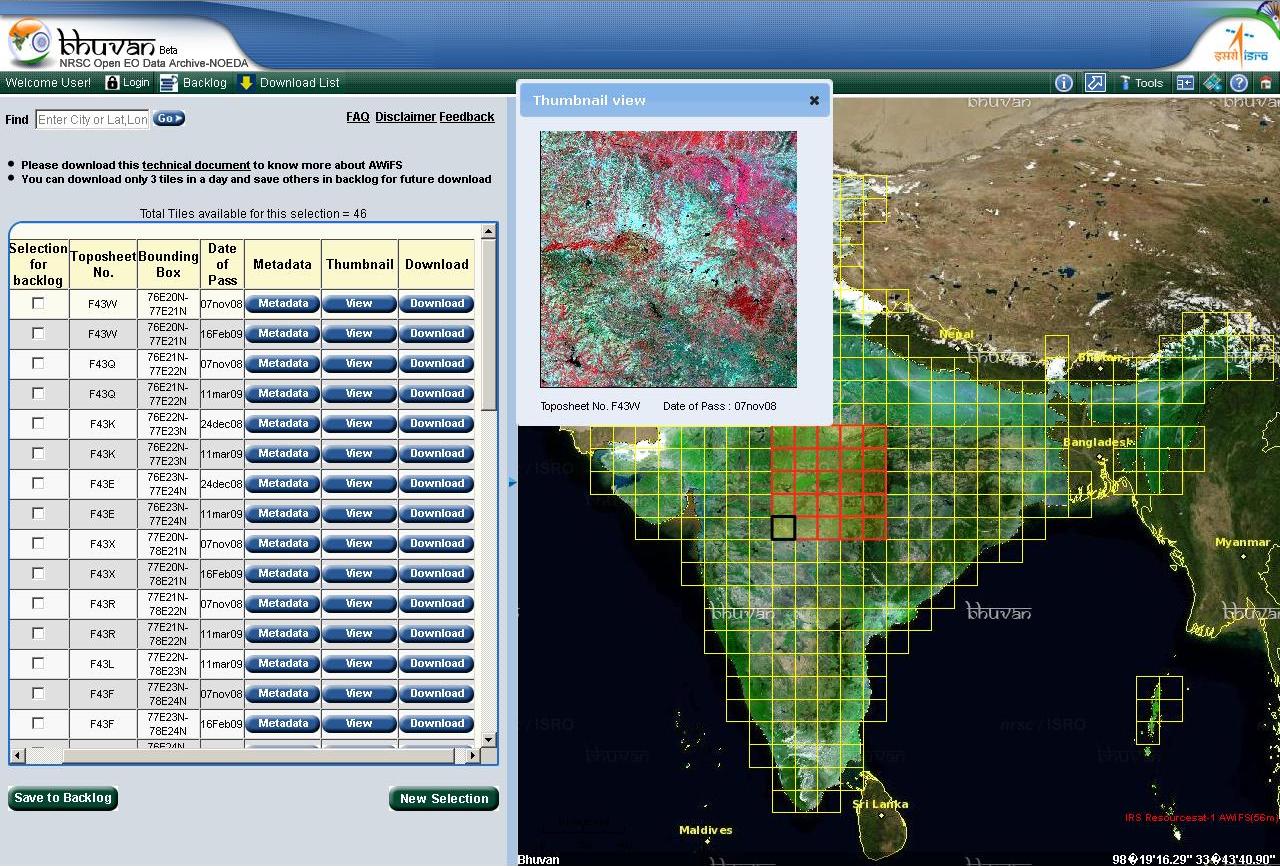Download tile F43X 16Feb09
The image size is (1280, 866).
pos(437,573)
